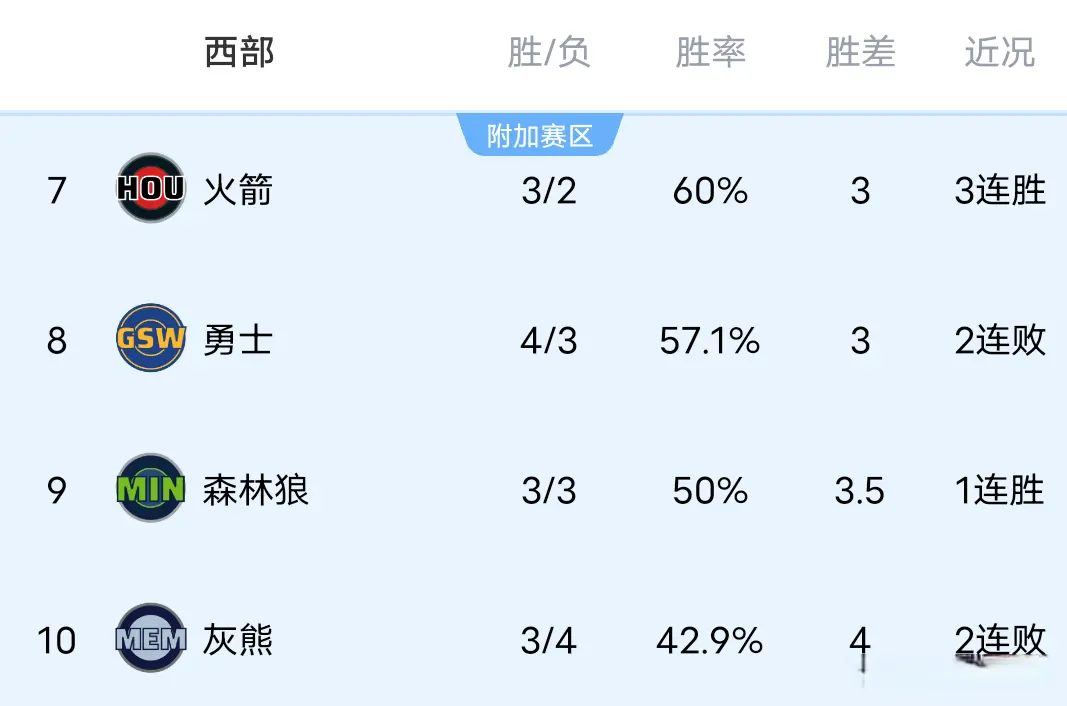The height and width of the screenshot is (706, 1067).
Task: Select the 3/3 record of 森林狼
Action: [549, 491]
